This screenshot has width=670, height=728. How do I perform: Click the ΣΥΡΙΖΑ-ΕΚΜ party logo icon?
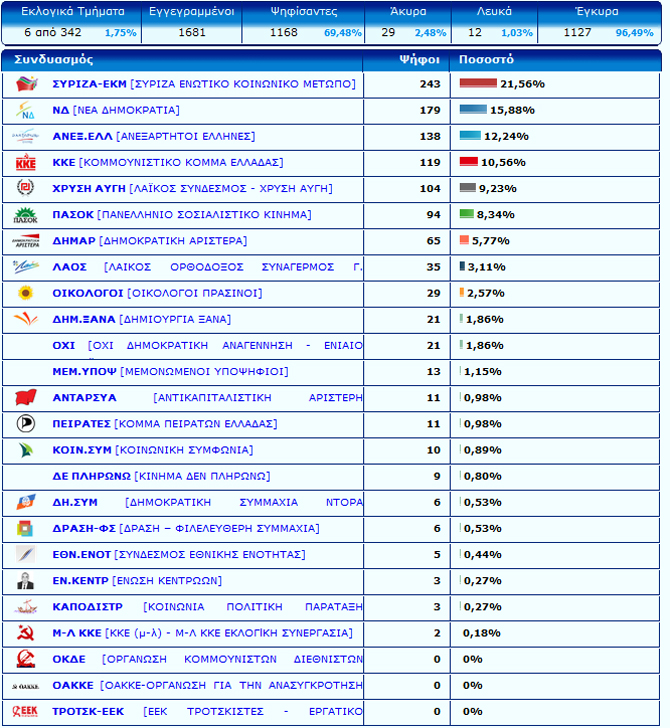(x=26, y=84)
